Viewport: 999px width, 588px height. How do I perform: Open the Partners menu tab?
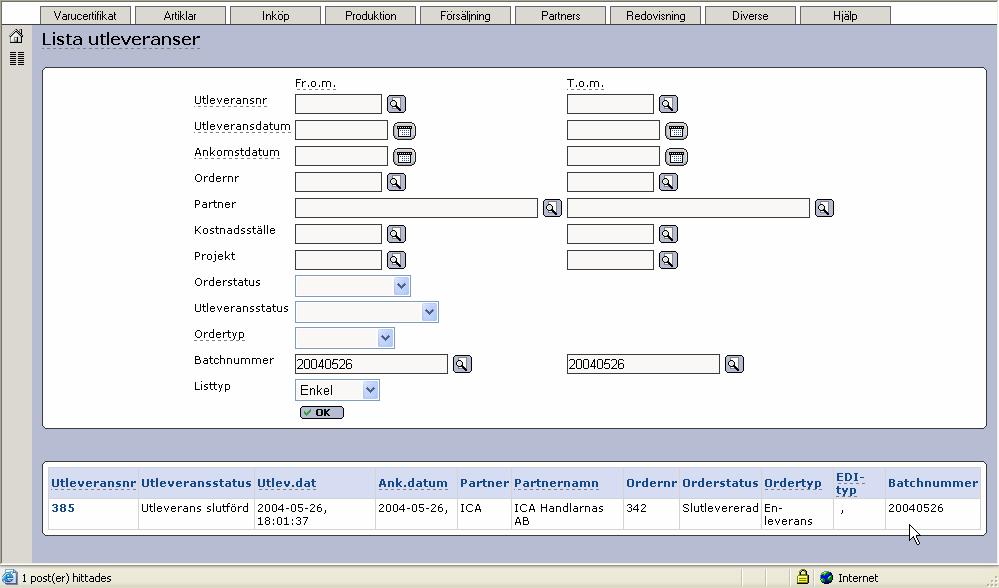[x=560, y=15]
